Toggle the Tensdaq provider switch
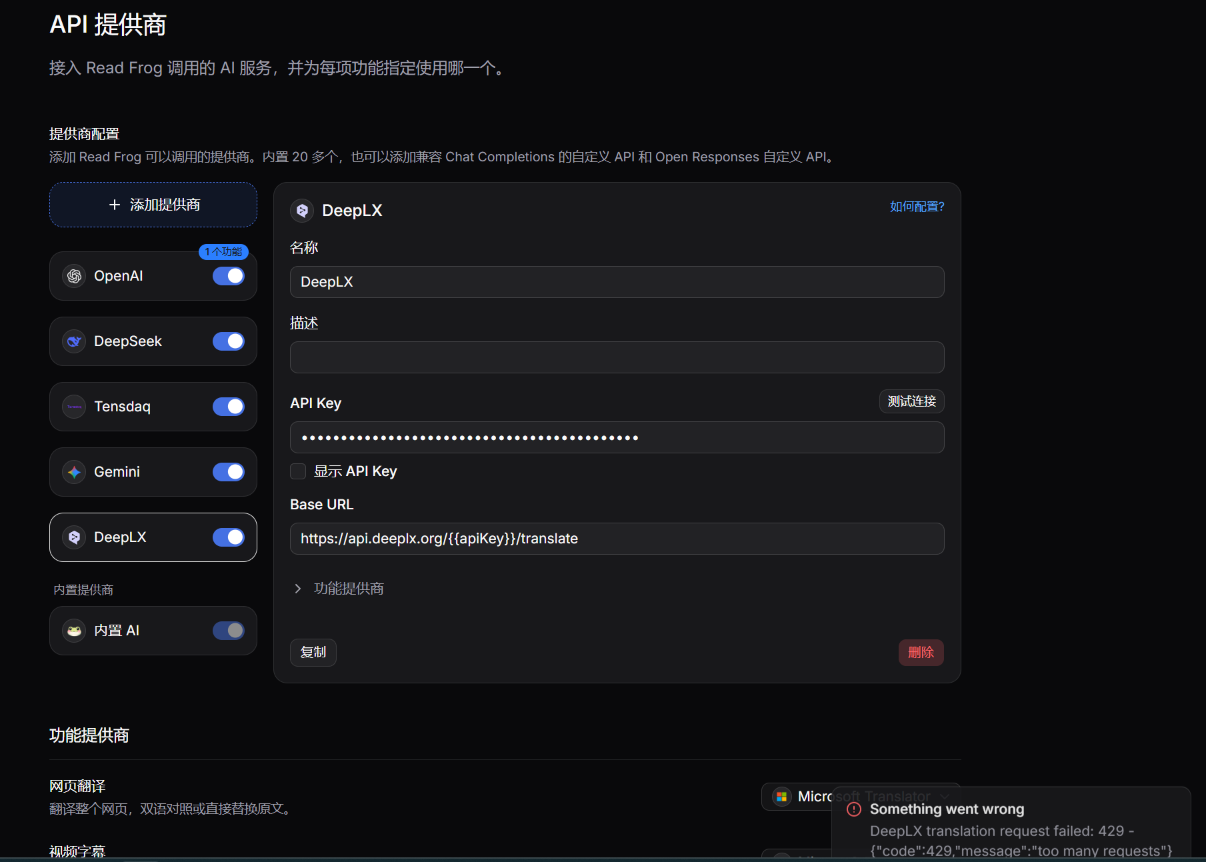 pos(229,407)
